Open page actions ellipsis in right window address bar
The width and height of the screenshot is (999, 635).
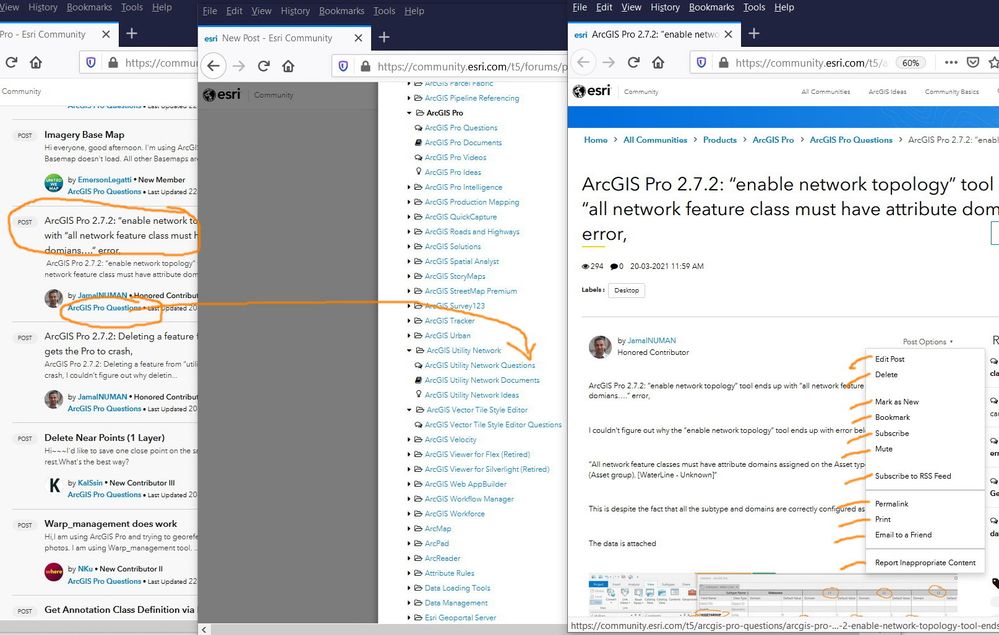[x=951, y=62]
